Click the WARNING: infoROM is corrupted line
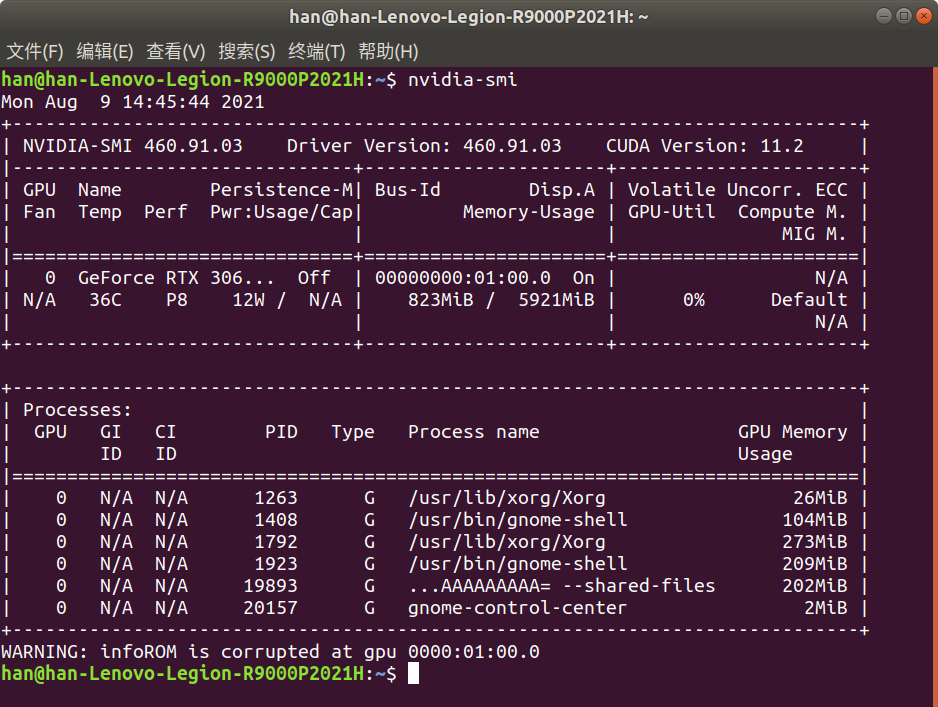Image resolution: width=938 pixels, height=707 pixels. tap(270, 652)
